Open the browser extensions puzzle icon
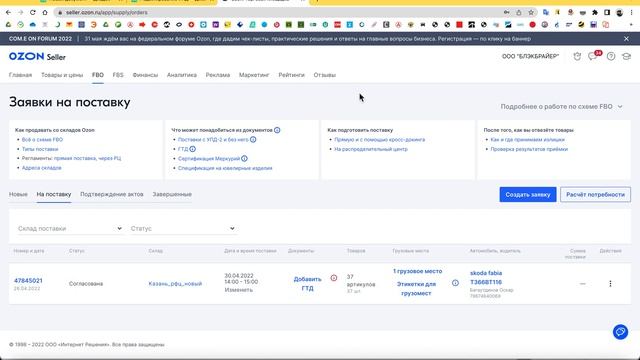Image resolution: width=640 pixels, height=360 pixels. pos(595,13)
